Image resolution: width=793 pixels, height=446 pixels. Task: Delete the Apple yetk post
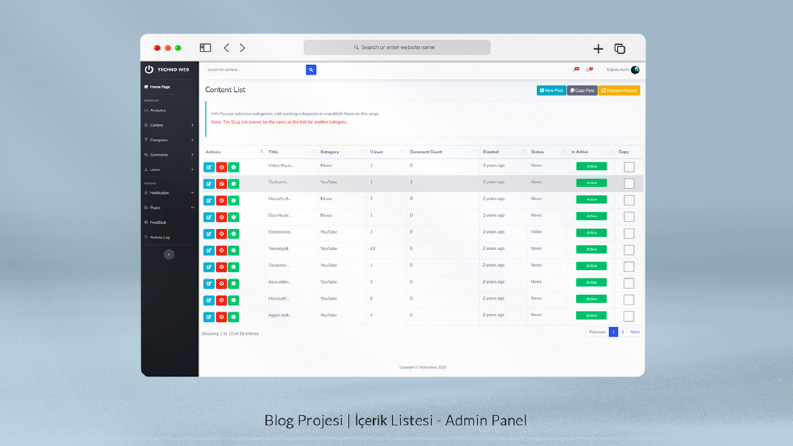pyautogui.click(x=222, y=317)
